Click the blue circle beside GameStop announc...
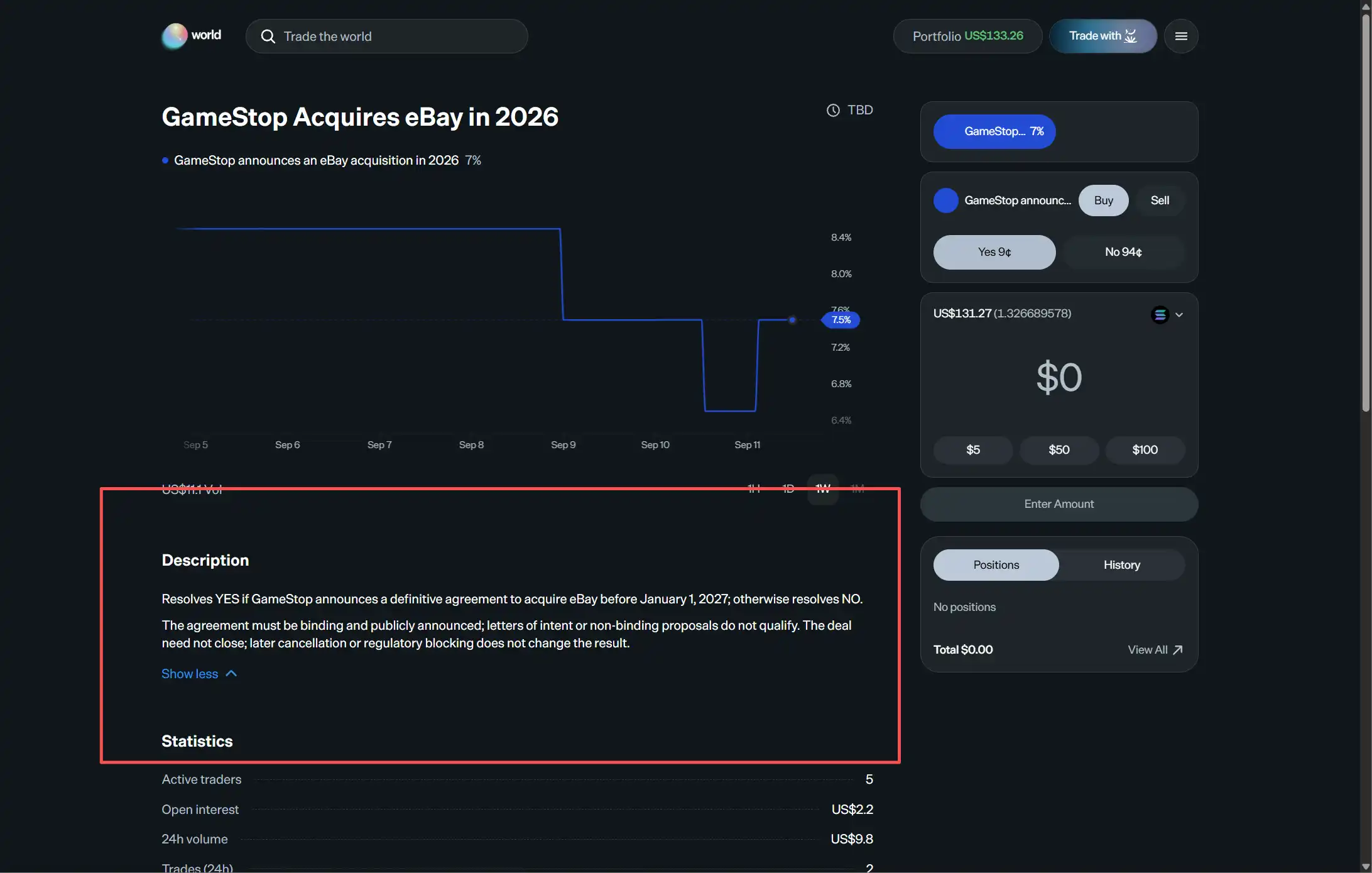This screenshot has width=1372, height=873. pyautogui.click(x=945, y=200)
